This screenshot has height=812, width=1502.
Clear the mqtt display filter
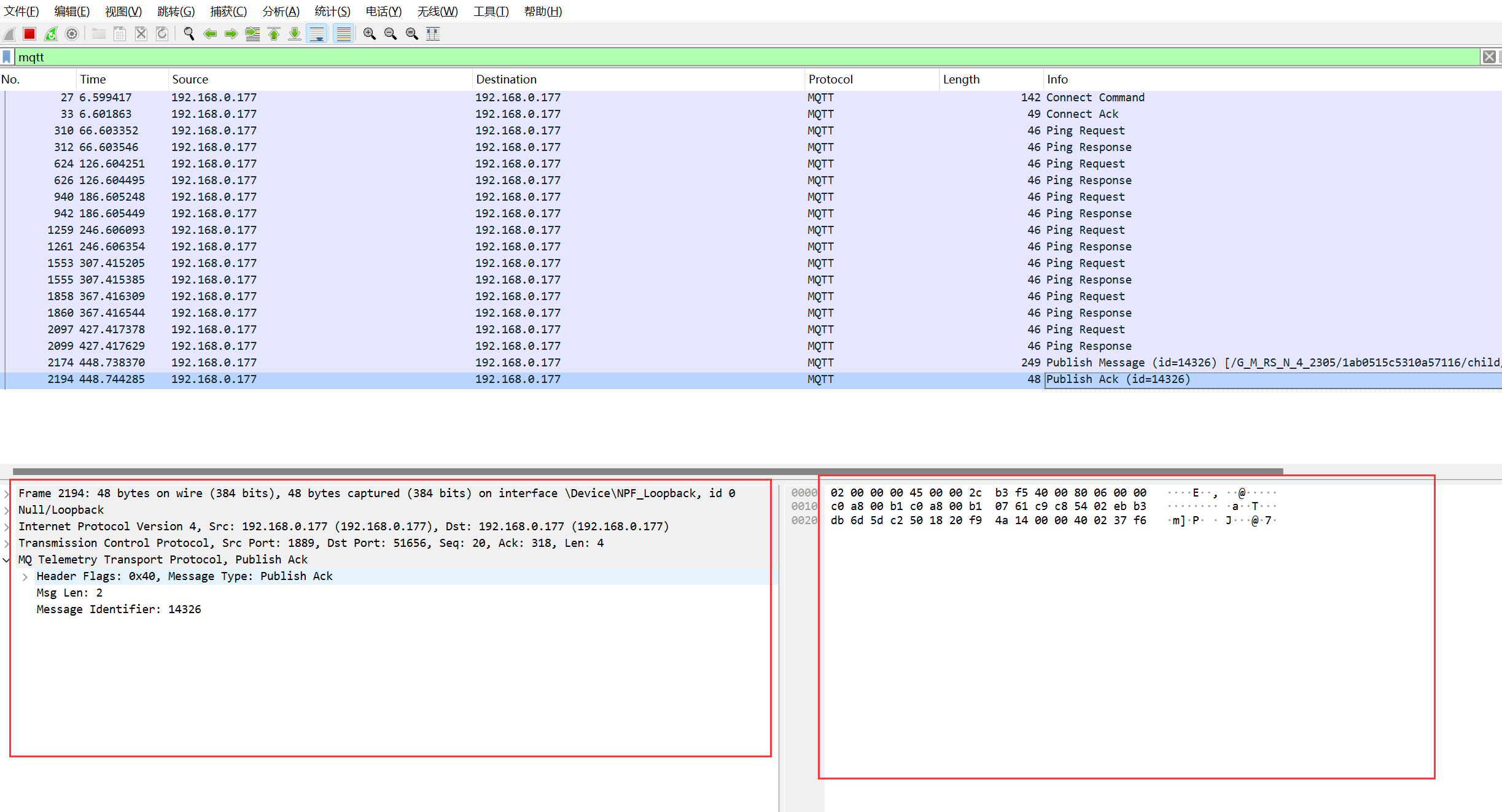(1488, 57)
